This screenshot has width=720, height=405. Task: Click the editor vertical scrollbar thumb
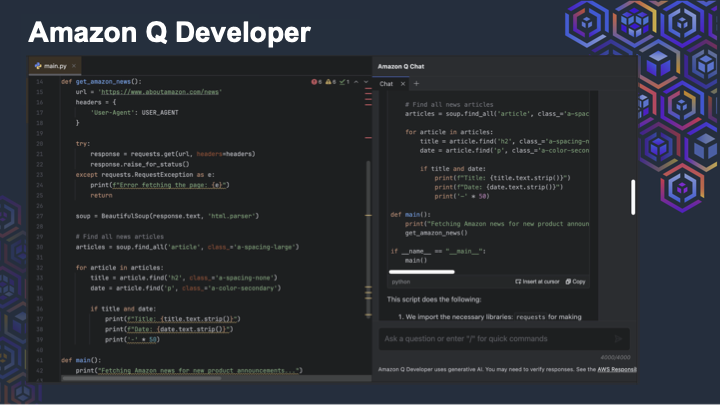[x=368, y=239]
